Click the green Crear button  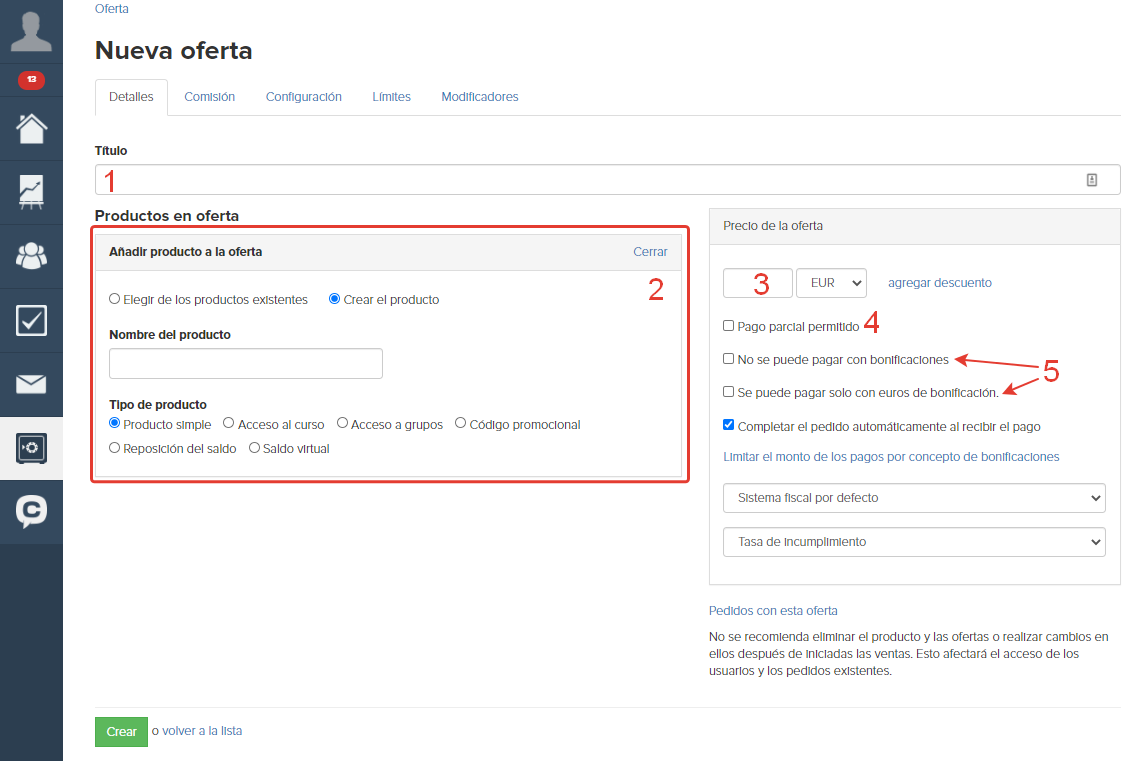click(x=121, y=732)
